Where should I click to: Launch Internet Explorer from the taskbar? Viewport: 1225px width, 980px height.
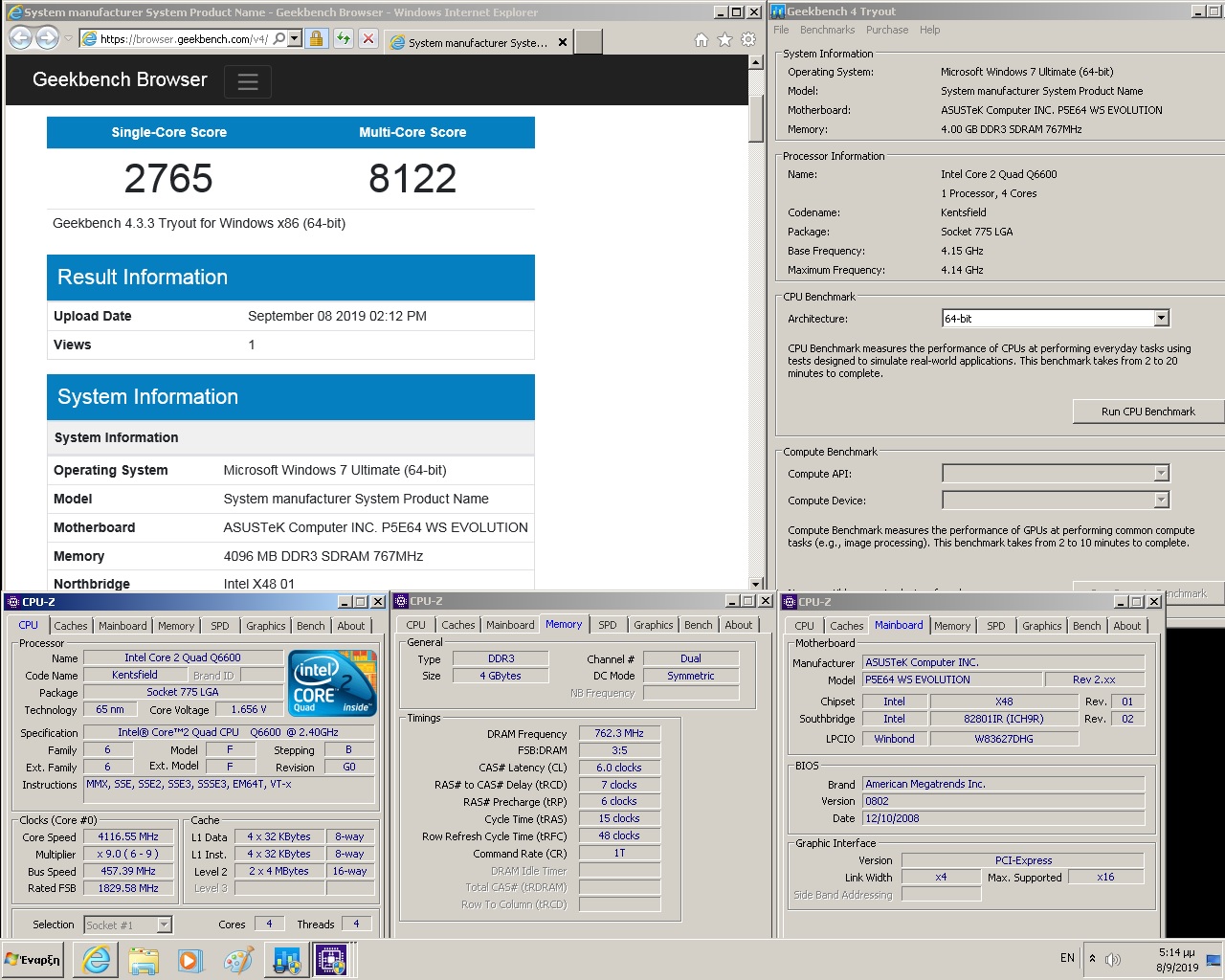(97, 960)
